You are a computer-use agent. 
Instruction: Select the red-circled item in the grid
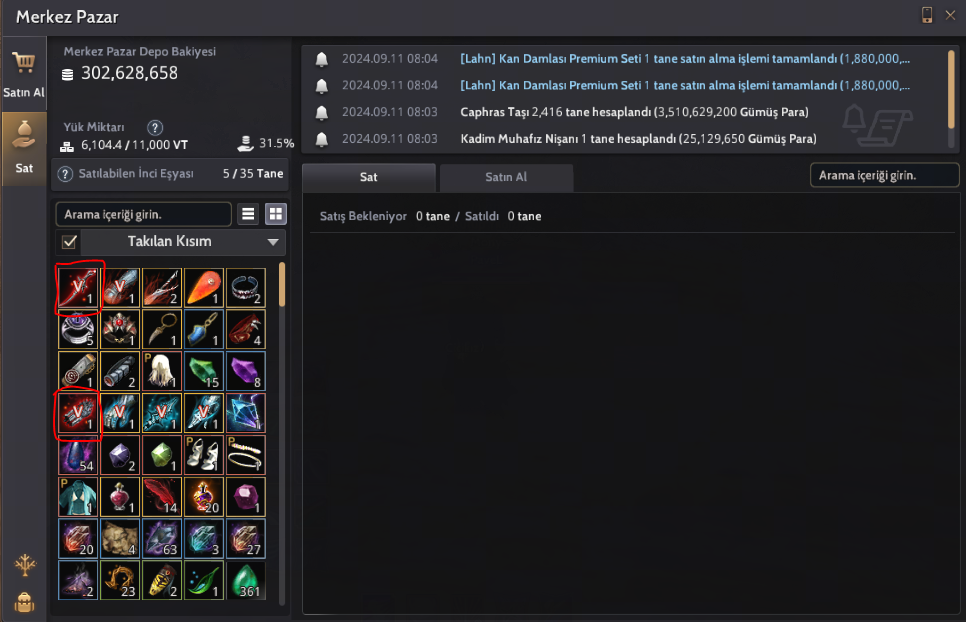tap(78, 287)
